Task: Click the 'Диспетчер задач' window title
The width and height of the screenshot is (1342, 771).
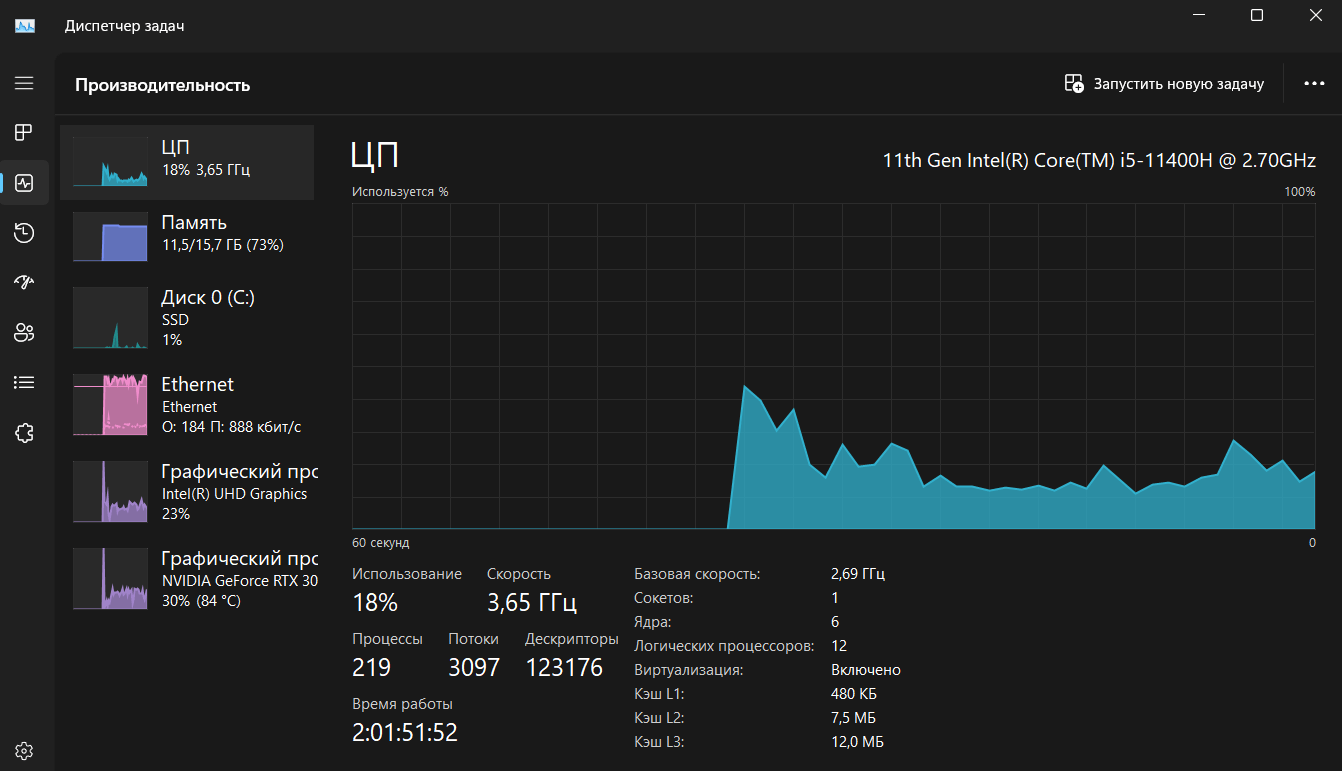Action: coord(125,26)
